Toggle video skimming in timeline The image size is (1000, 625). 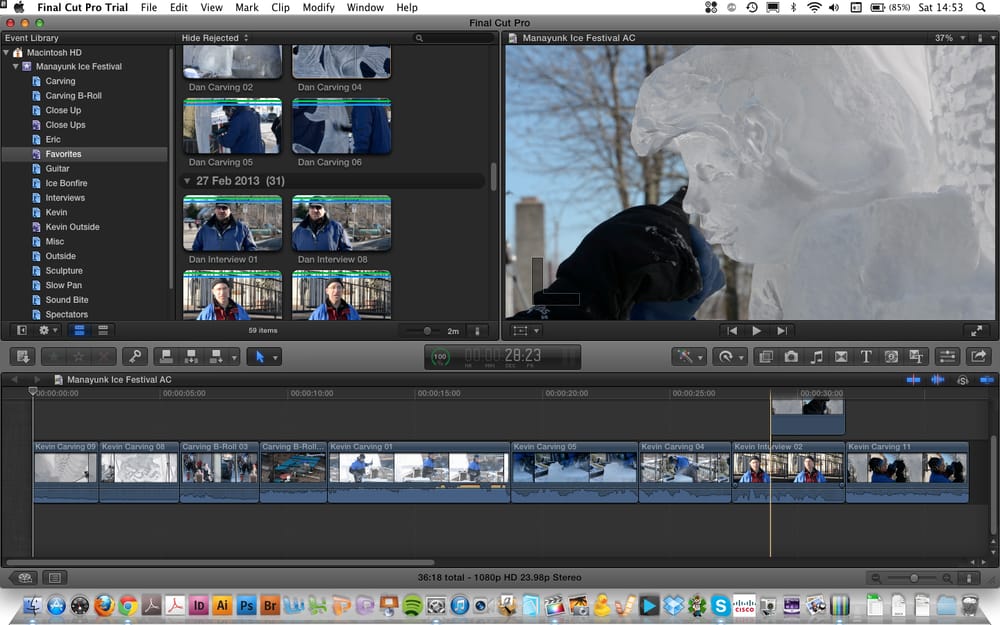click(913, 379)
